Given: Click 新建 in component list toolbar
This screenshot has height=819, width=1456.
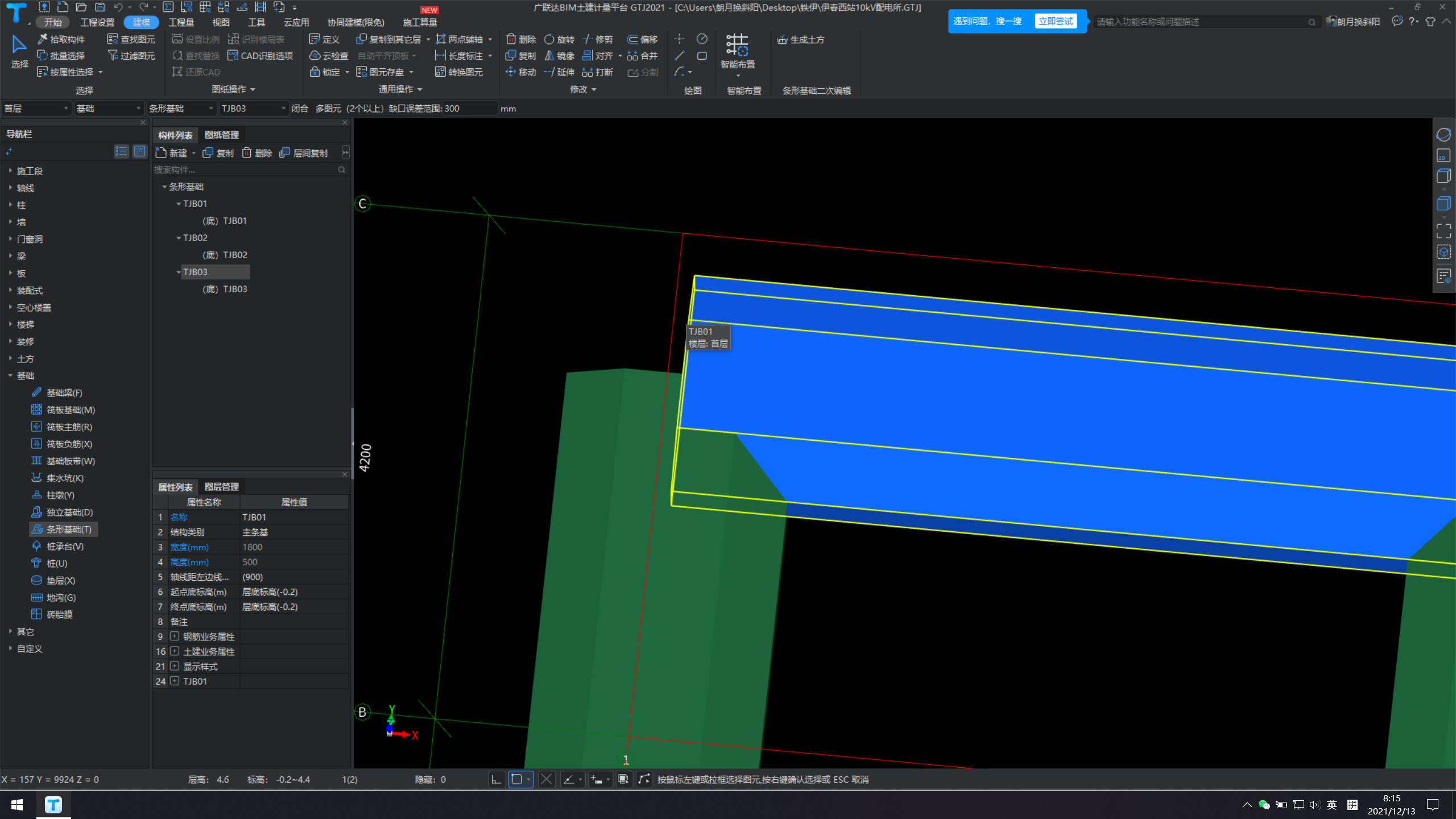Looking at the screenshot, I should 172,153.
